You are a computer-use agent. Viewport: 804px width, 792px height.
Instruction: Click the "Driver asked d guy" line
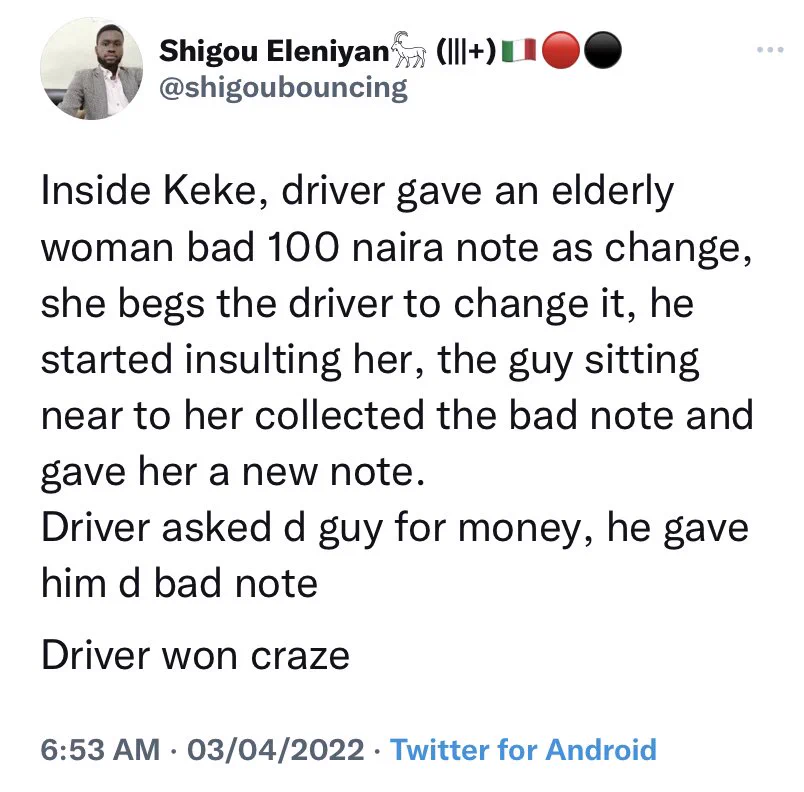pyautogui.click(x=395, y=529)
